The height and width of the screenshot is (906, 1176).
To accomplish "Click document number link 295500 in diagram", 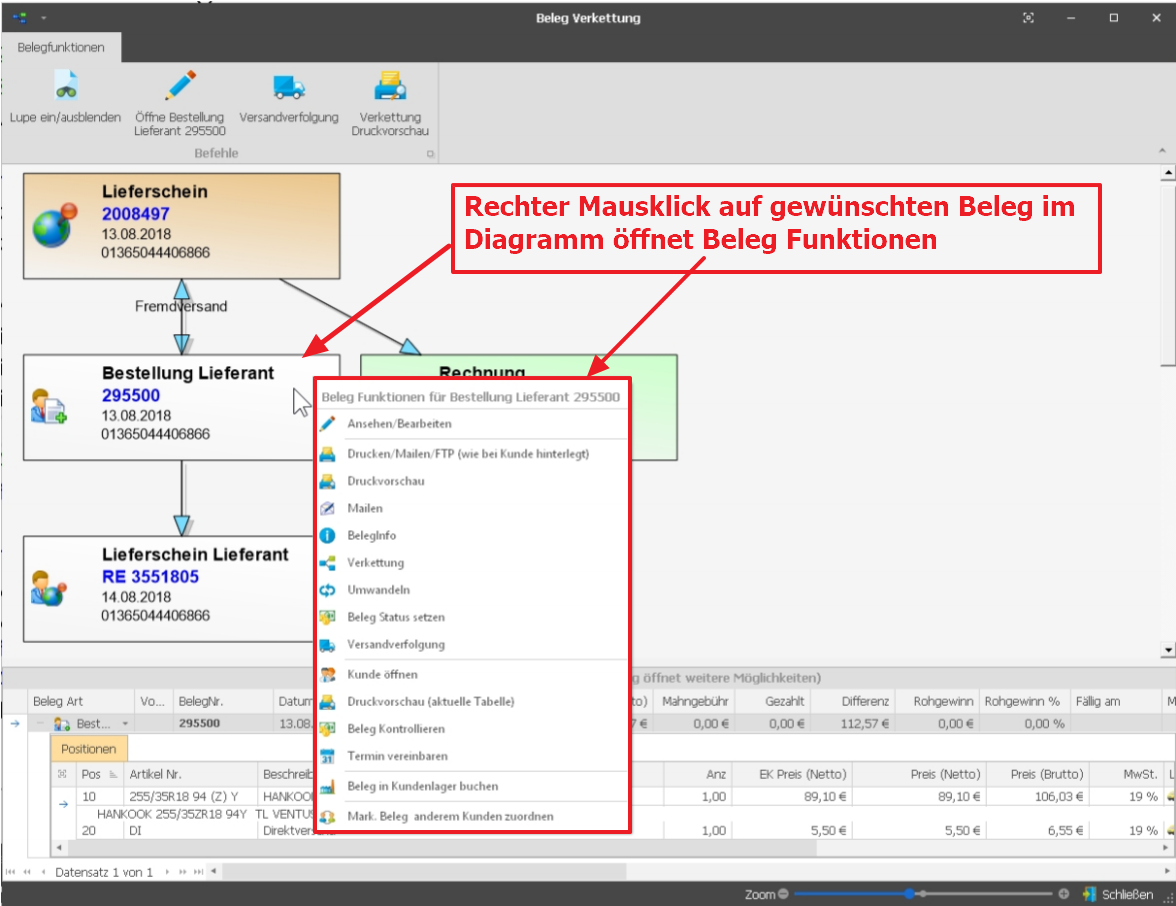I will click(131, 395).
